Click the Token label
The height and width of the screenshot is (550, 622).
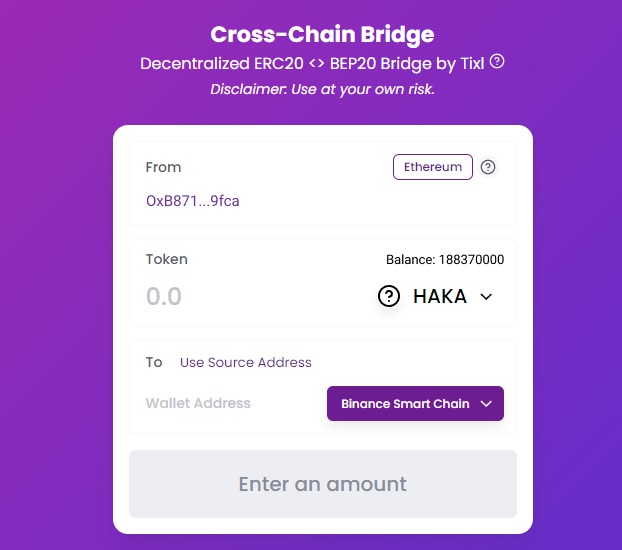(x=167, y=259)
